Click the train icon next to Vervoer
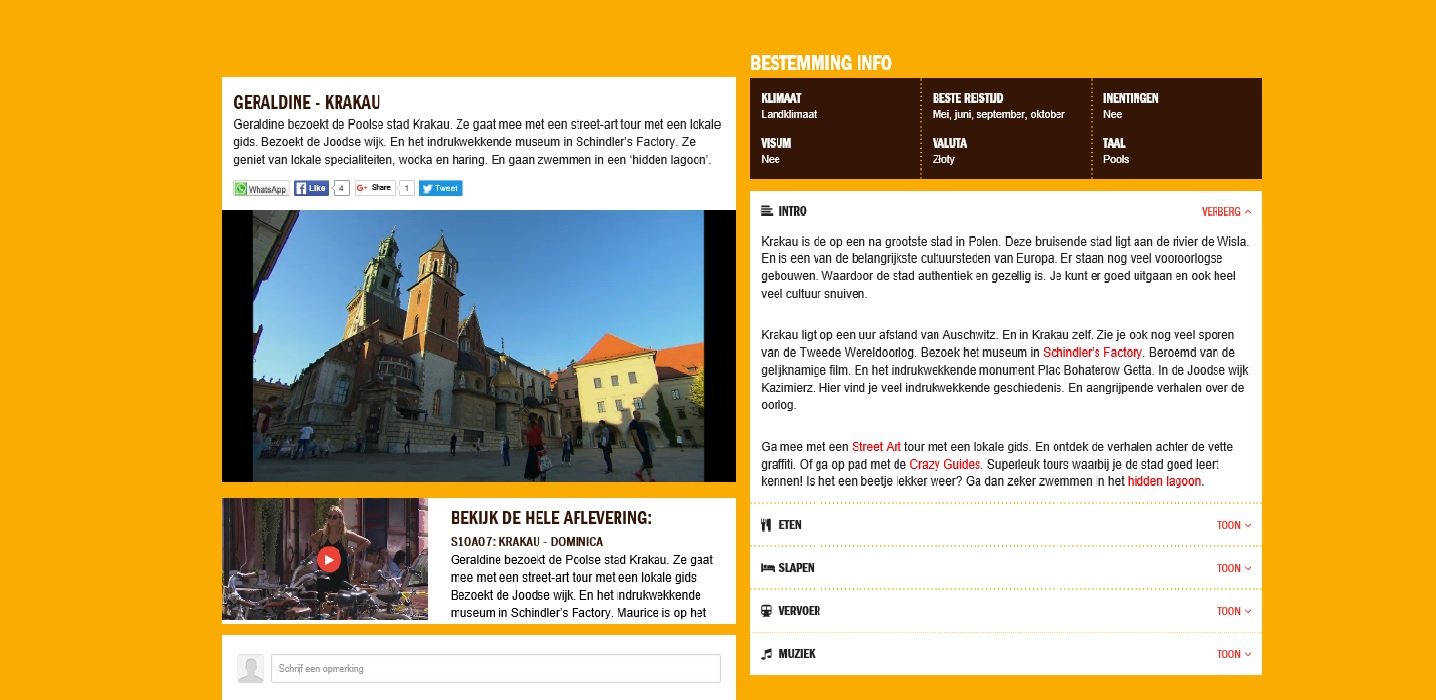Screen dimensions: 1436x700 coord(766,611)
